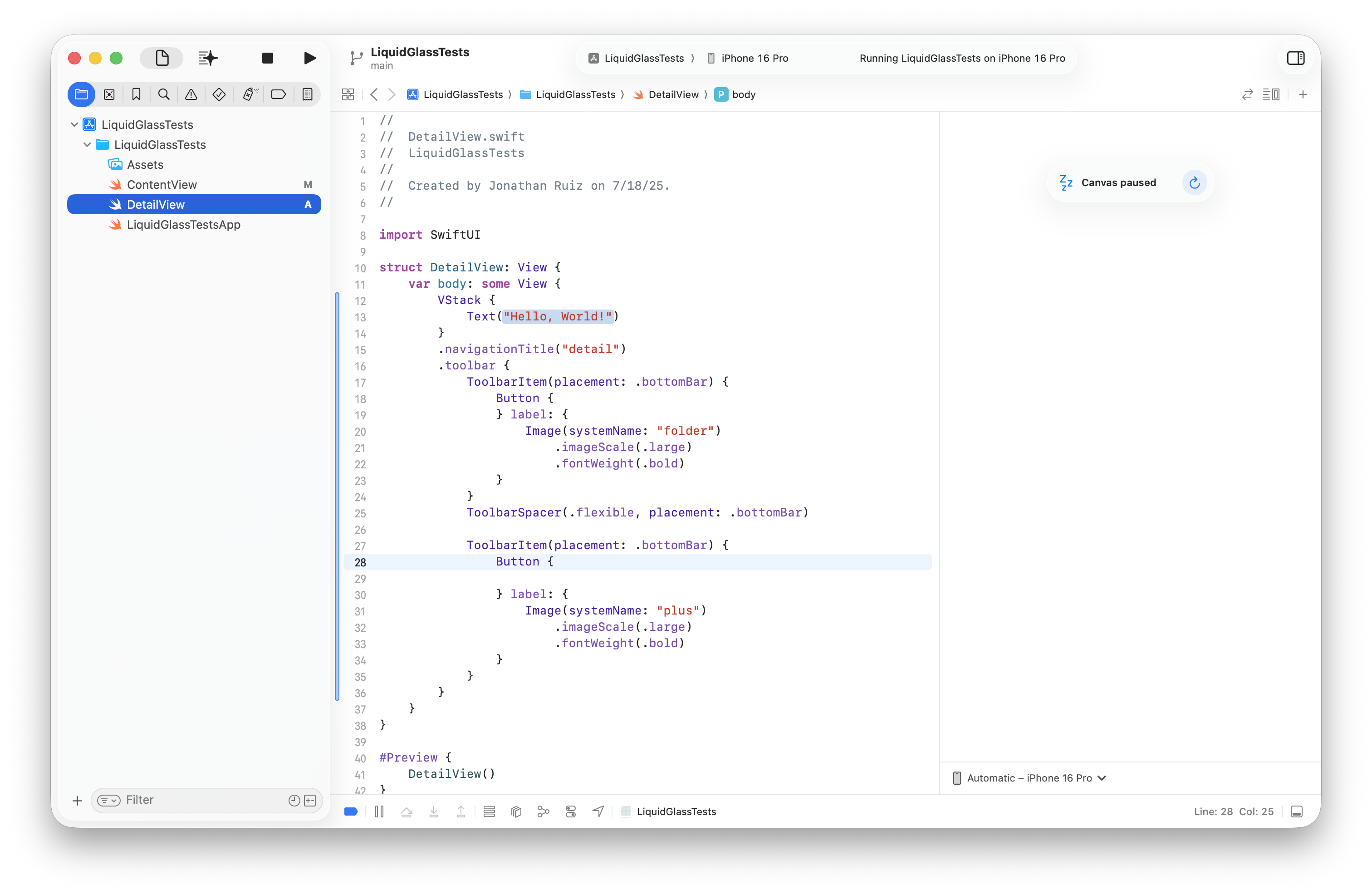Click the Step Out debug icon
Screen dimensions: 1372x895
pos(461,812)
